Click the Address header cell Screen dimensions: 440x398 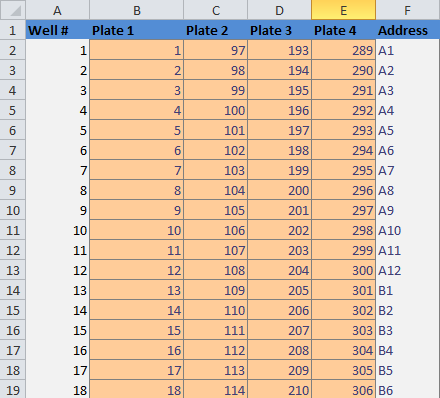tap(407, 30)
